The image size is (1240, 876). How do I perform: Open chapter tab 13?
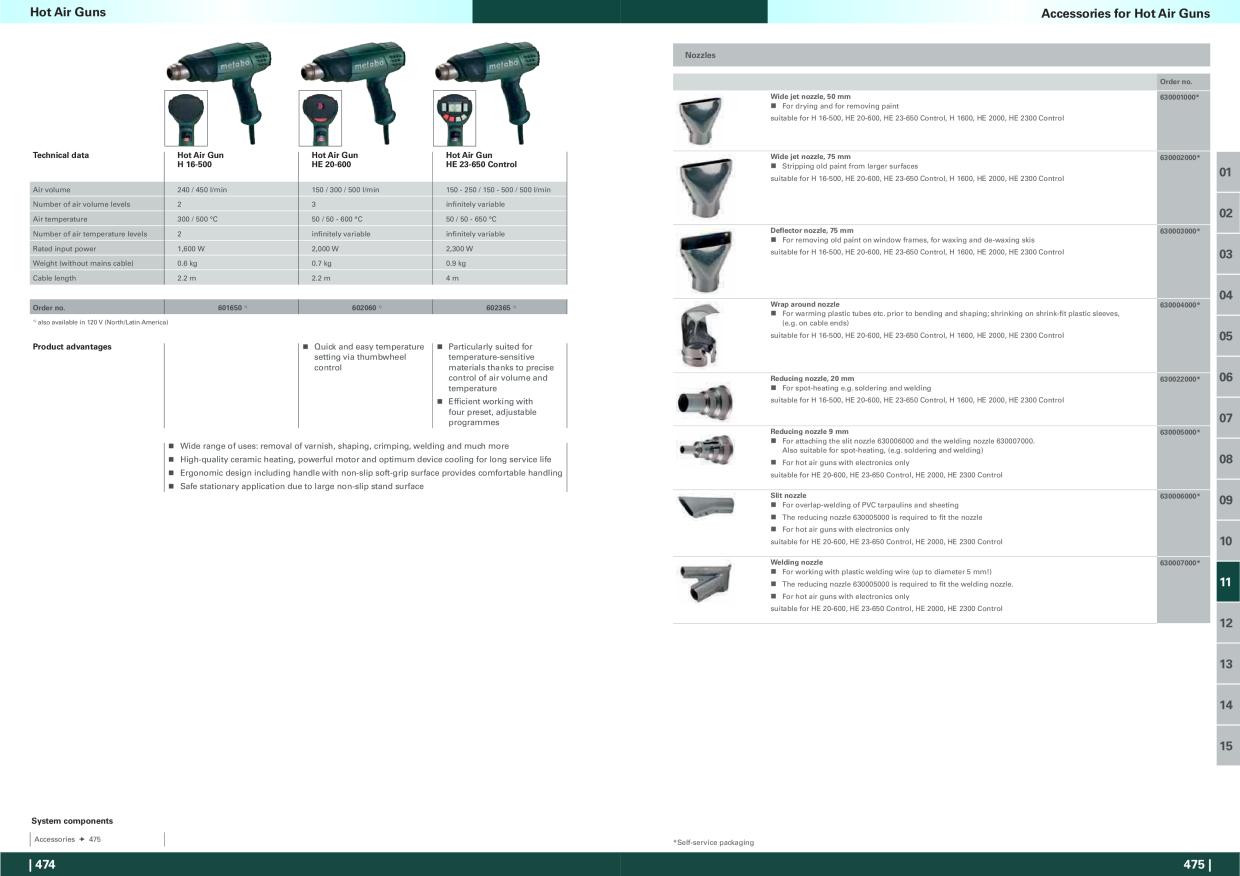tap(1228, 664)
